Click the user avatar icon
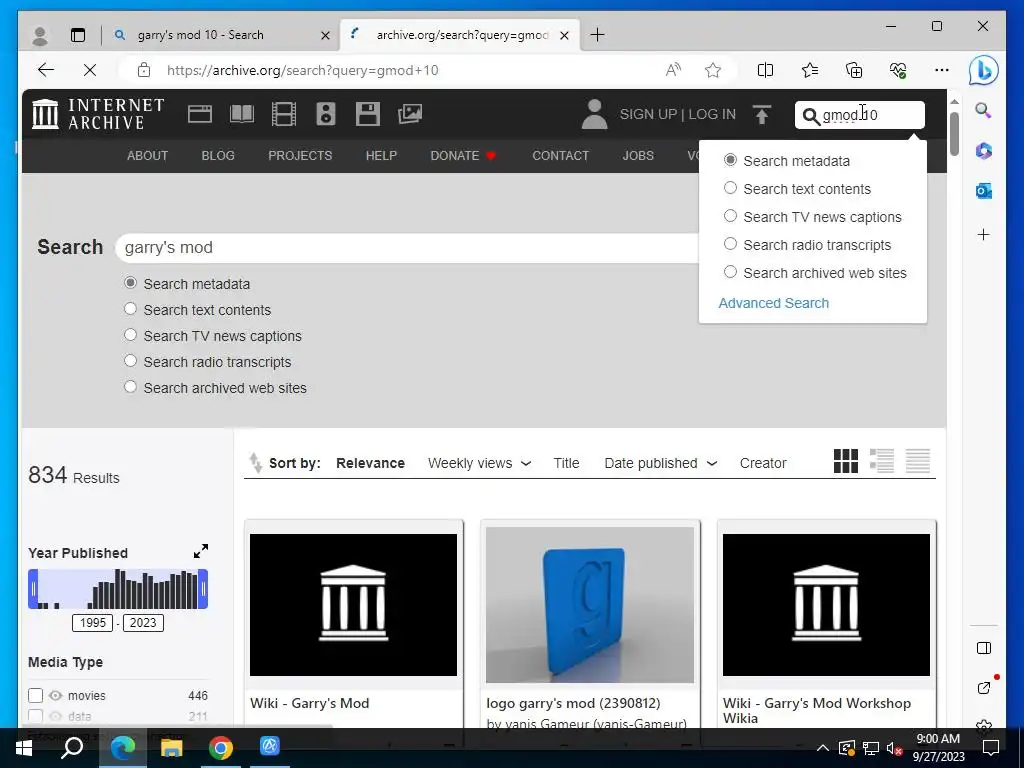Image resolution: width=1024 pixels, height=768 pixels. point(594,114)
